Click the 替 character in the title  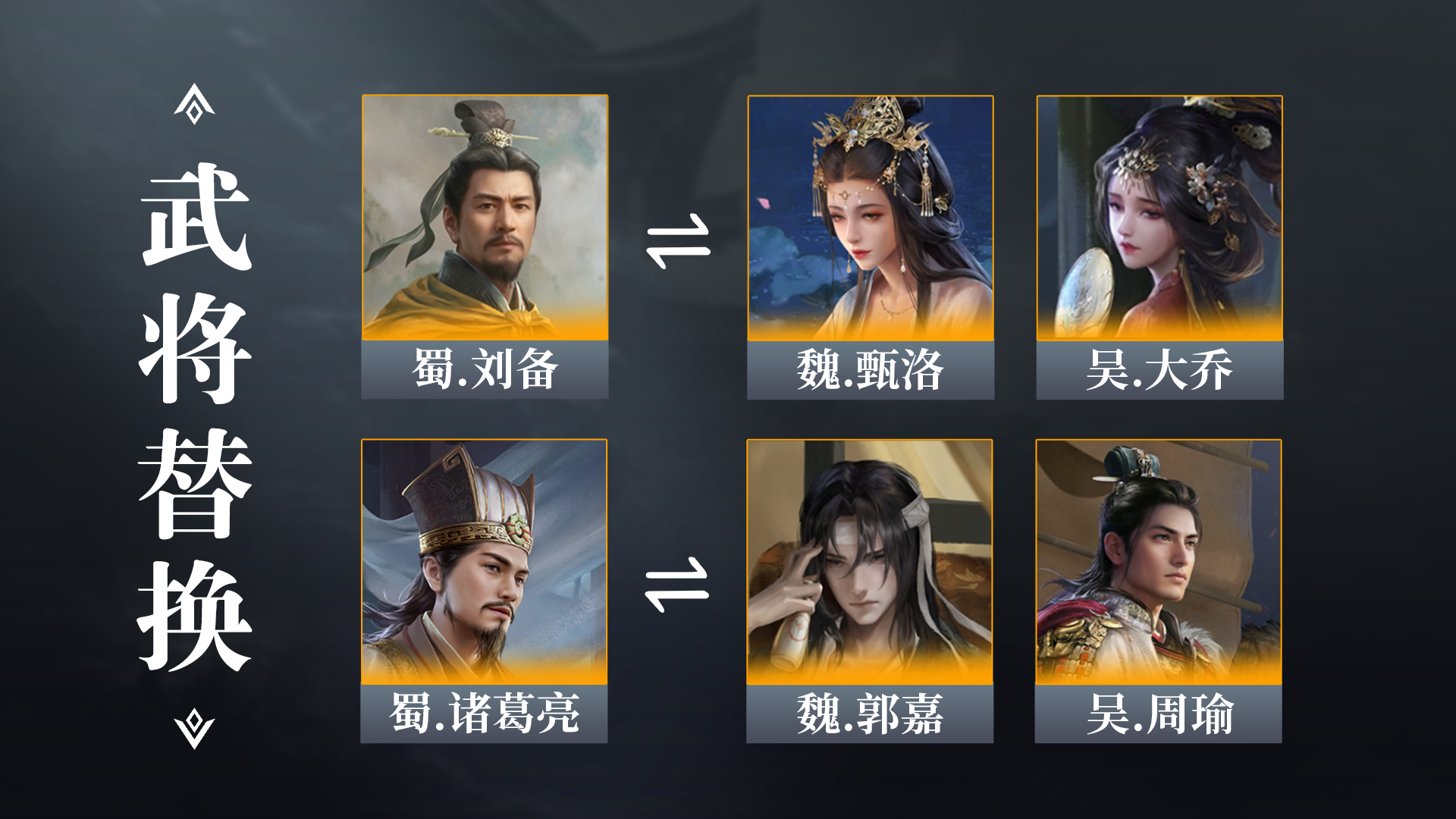[195, 483]
